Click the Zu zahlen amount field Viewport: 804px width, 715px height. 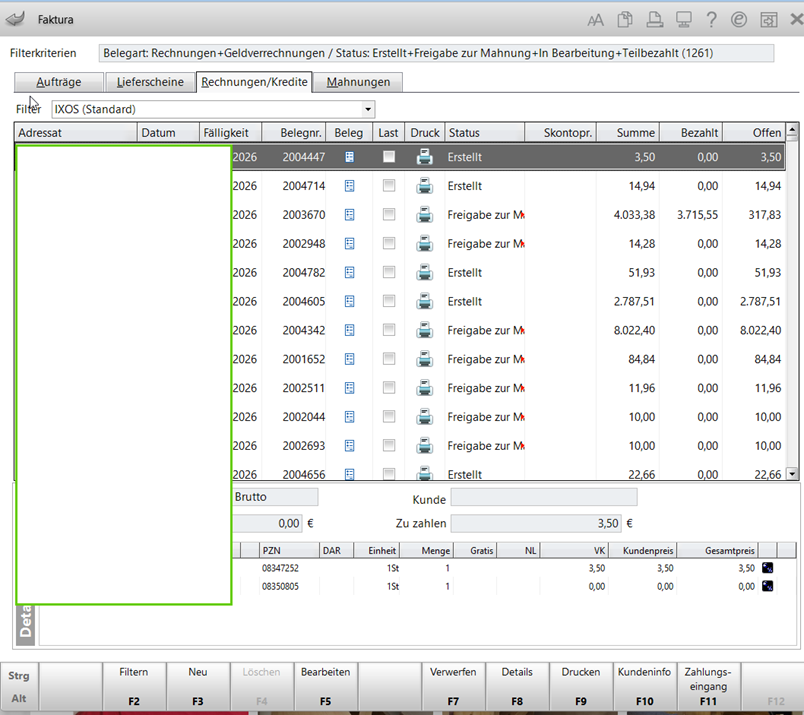(x=534, y=523)
